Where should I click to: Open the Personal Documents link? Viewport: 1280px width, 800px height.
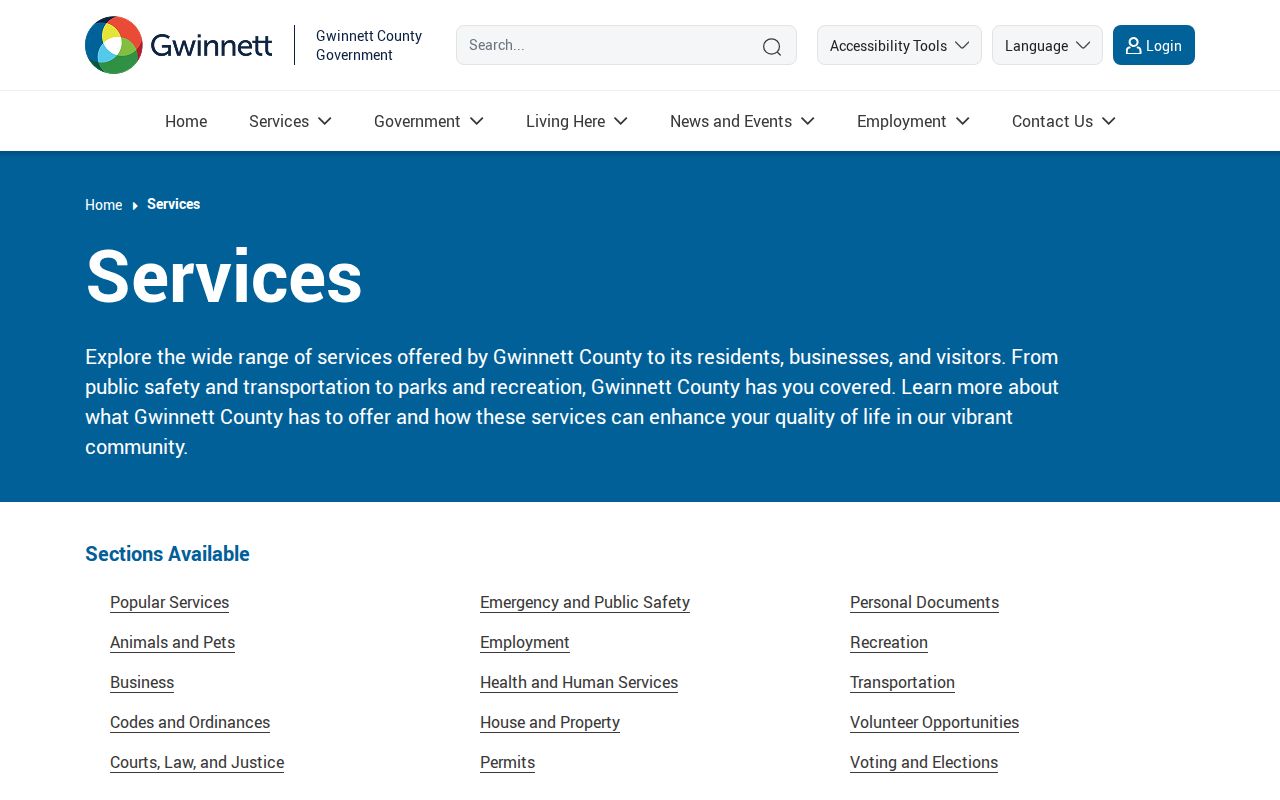pyautogui.click(x=925, y=602)
